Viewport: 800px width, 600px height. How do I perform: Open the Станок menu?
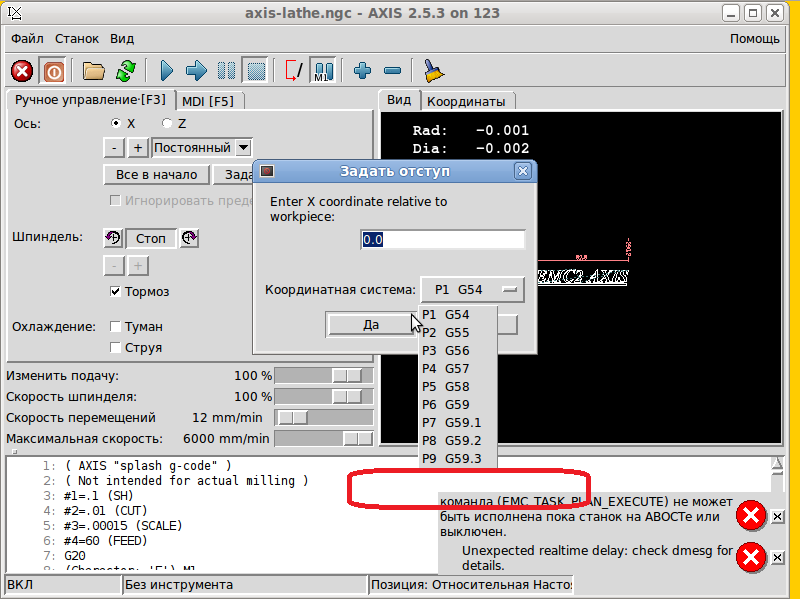77,39
